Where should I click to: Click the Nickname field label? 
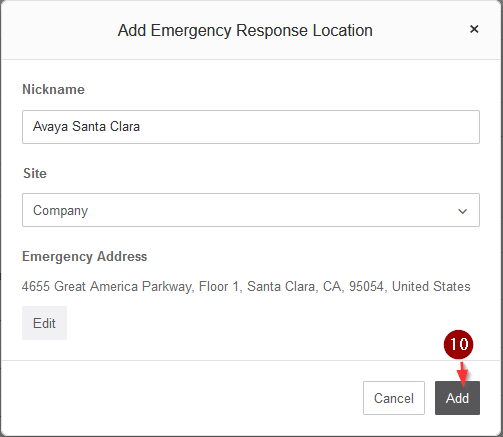tap(53, 89)
